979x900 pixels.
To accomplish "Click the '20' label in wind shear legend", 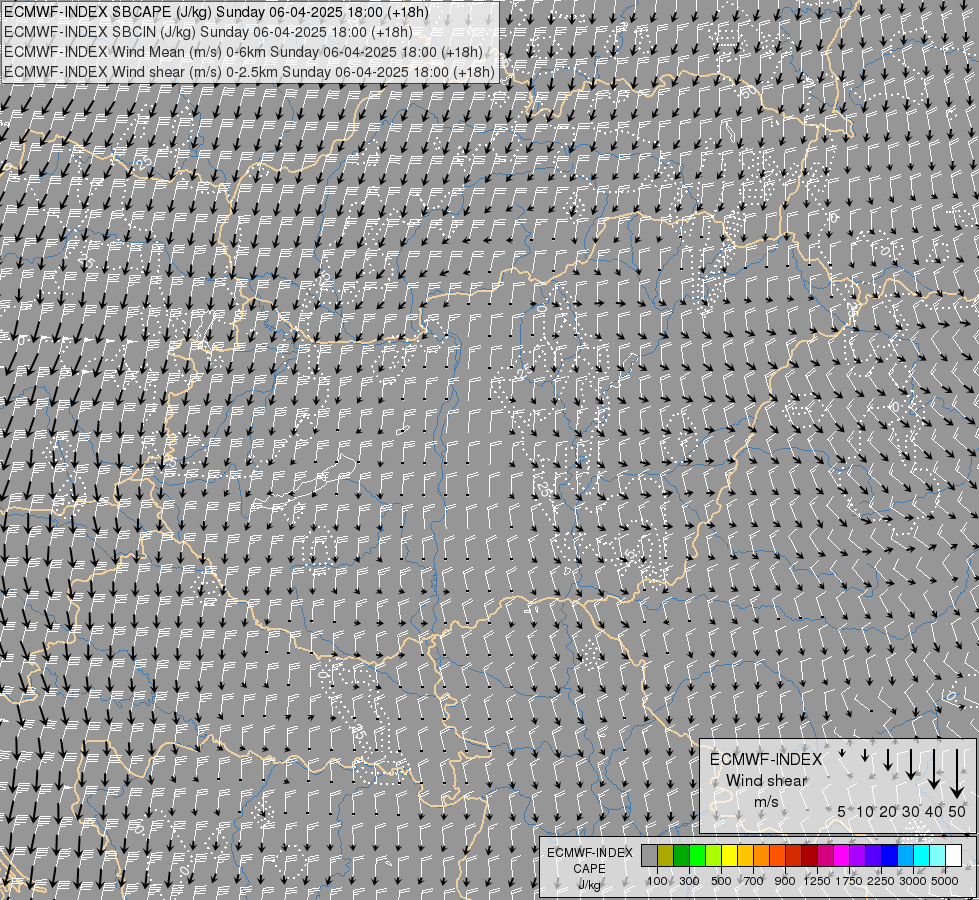I will click(x=888, y=811).
